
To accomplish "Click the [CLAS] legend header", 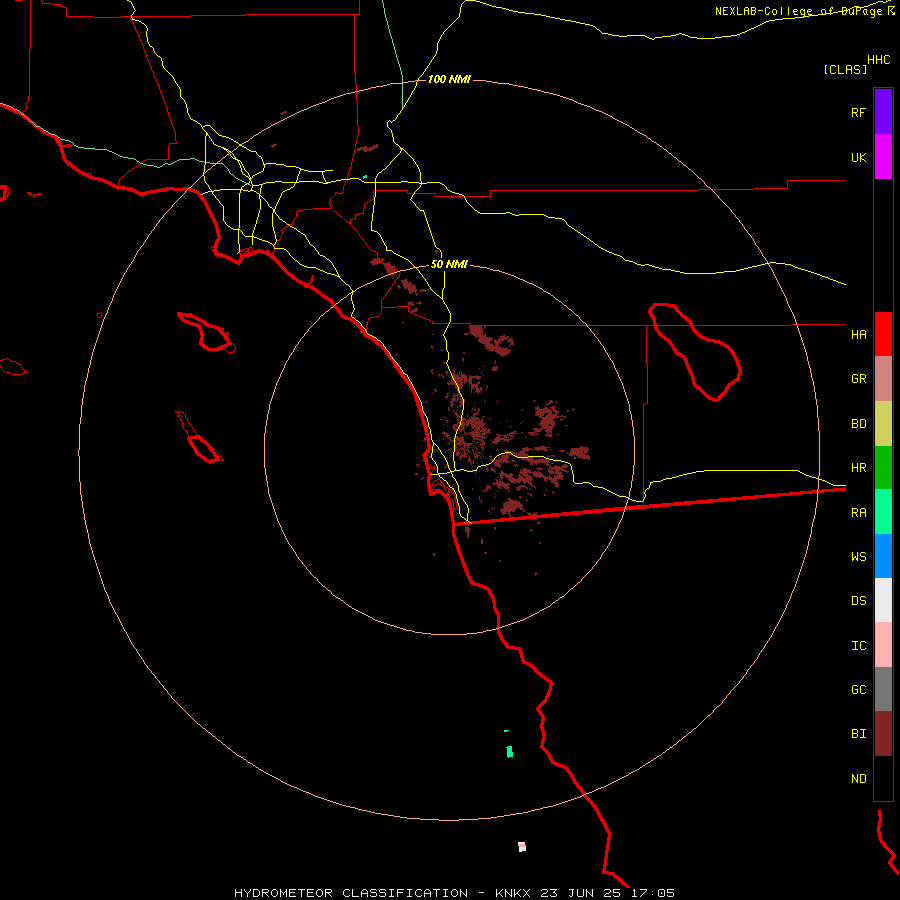I will click(845, 70).
